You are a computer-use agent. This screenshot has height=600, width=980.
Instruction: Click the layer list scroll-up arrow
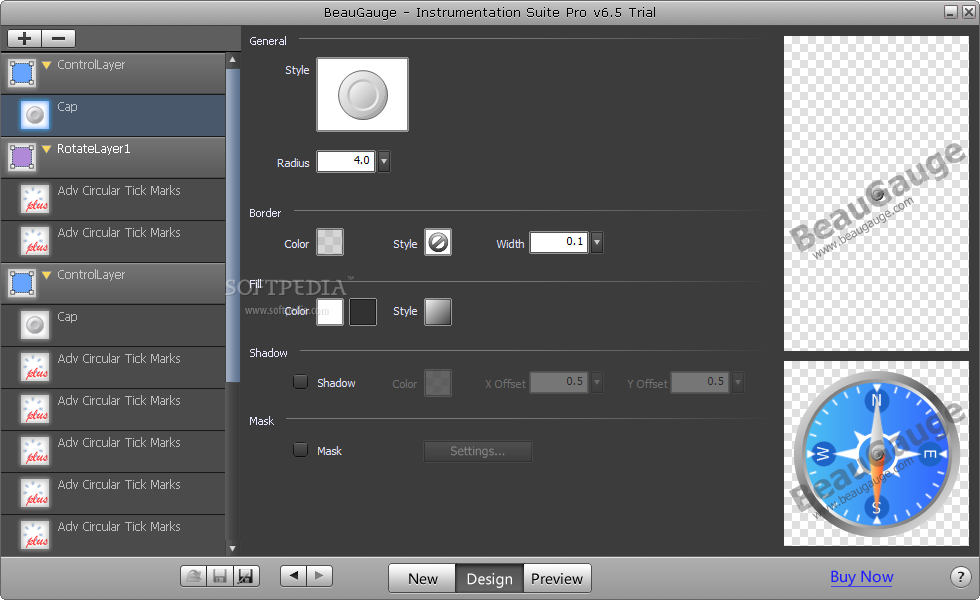click(x=232, y=60)
